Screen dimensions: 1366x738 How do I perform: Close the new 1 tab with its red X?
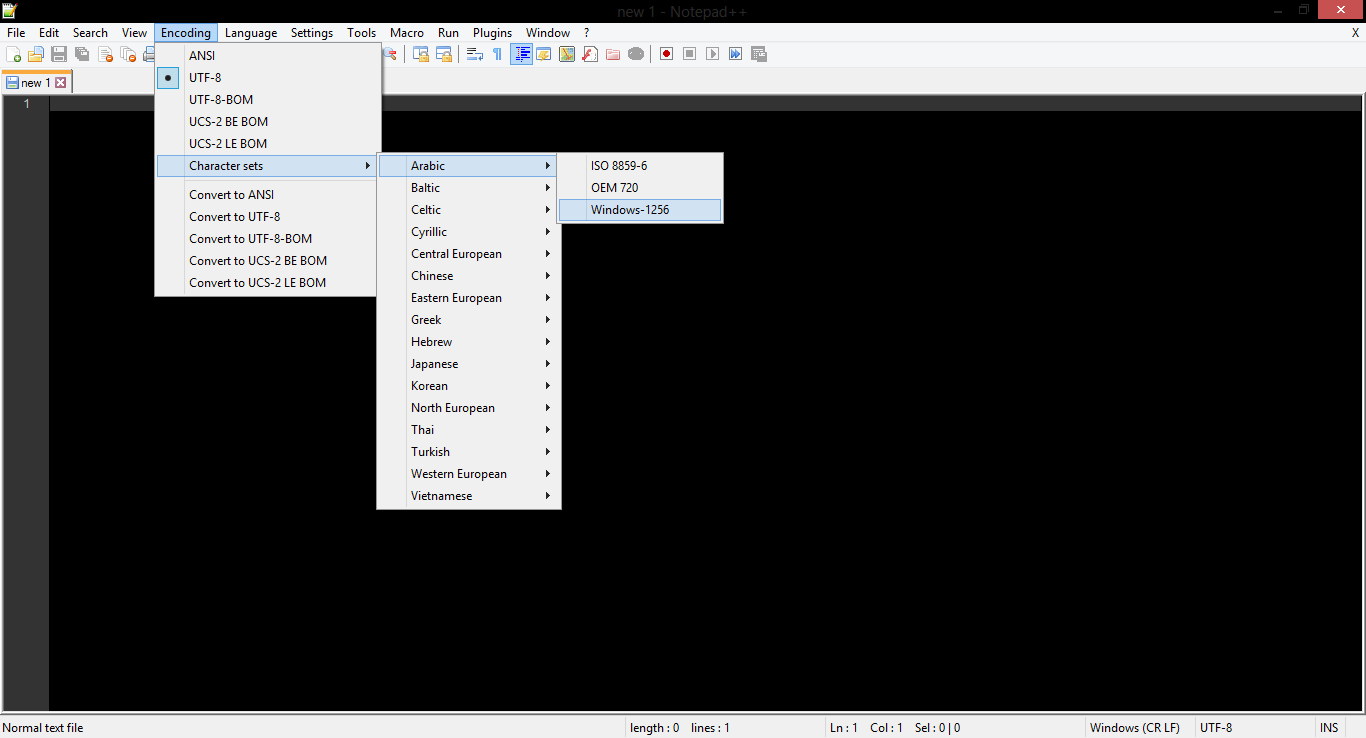click(x=61, y=83)
